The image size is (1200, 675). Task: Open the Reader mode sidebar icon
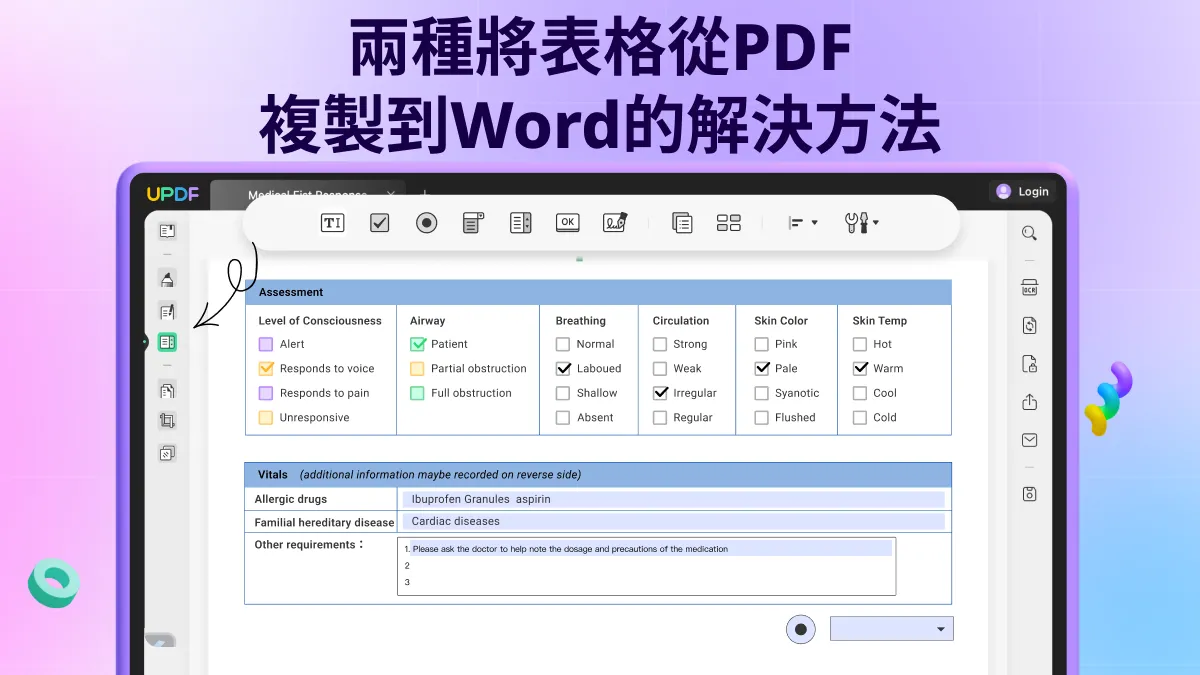(167, 231)
